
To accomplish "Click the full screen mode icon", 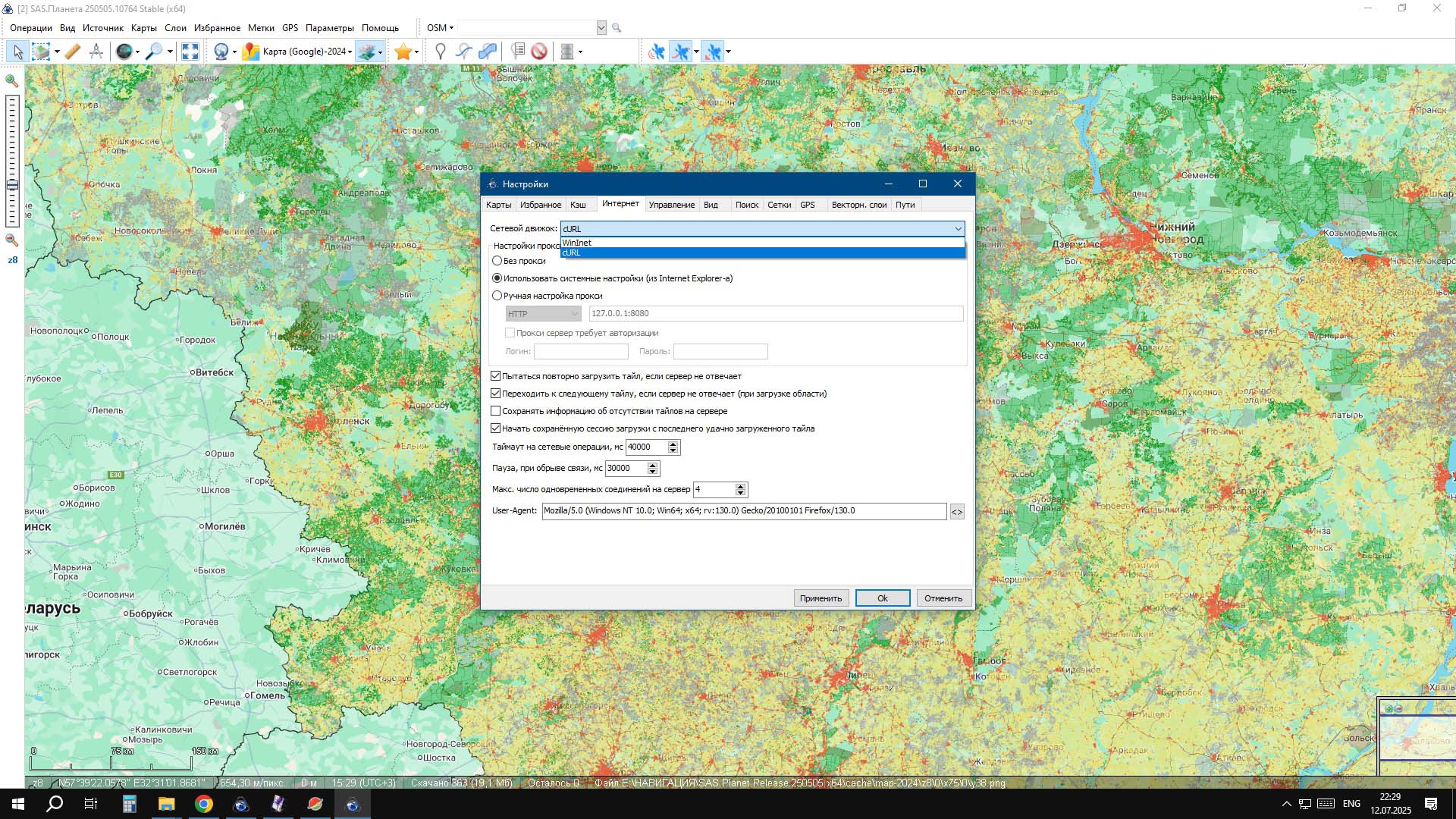I will [190, 52].
